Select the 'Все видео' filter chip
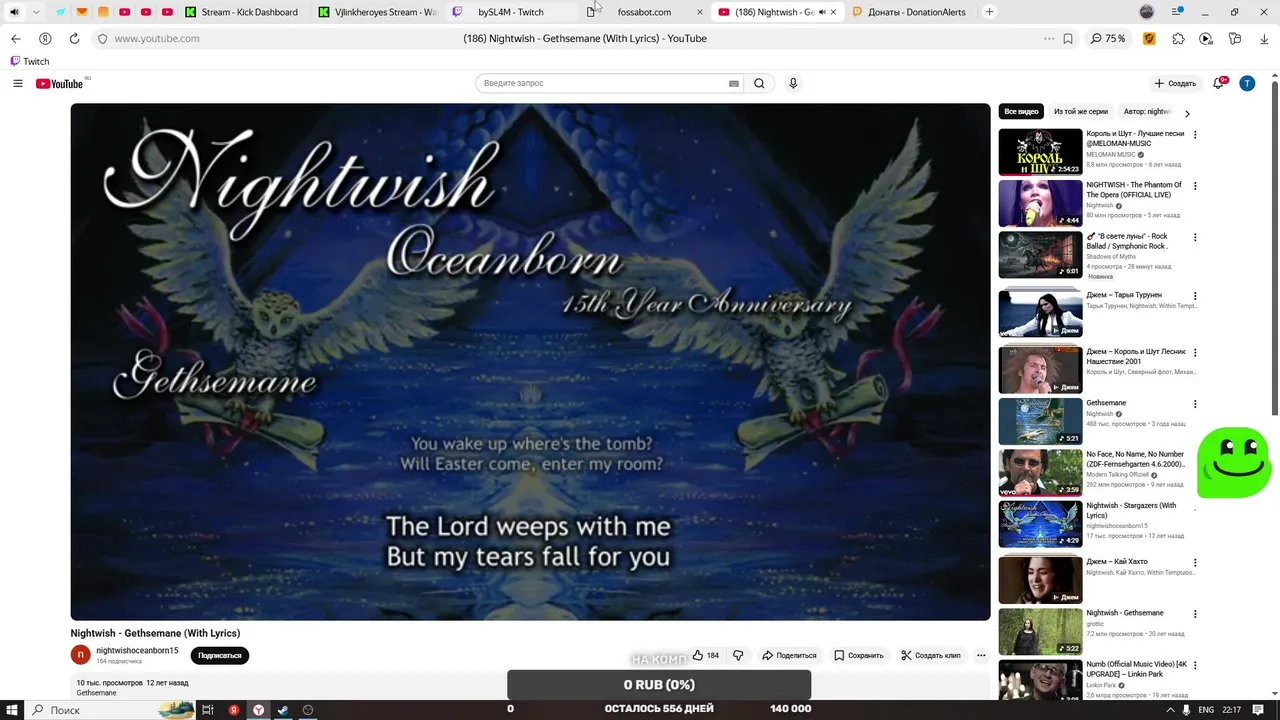Screen dimensions: 1280x720 (x=1021, y=112)
